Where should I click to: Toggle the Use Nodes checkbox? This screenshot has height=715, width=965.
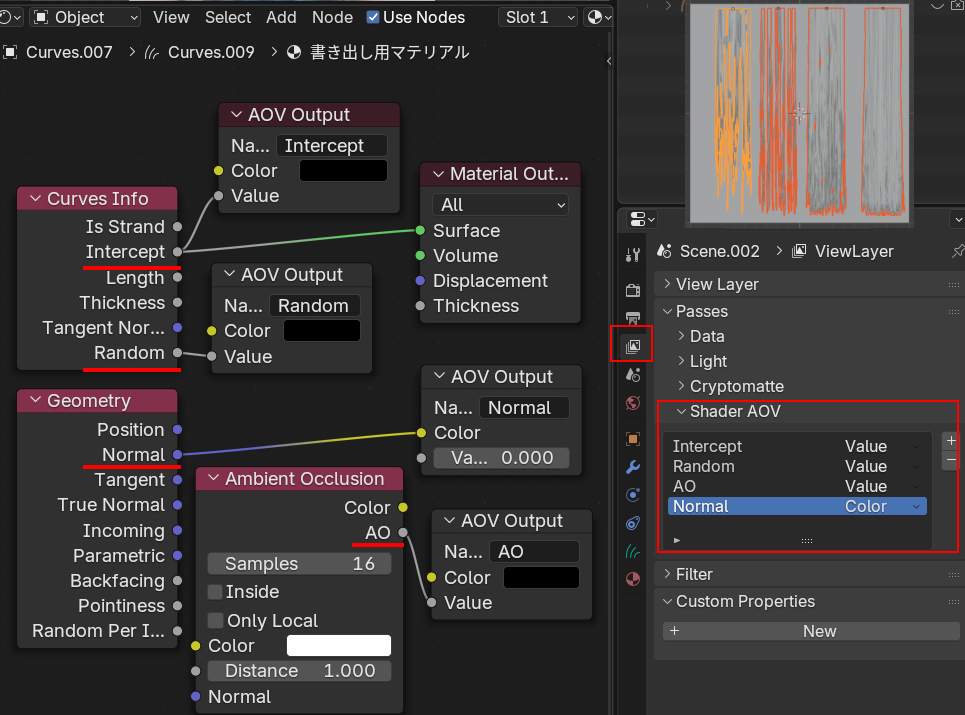pyautogui.click(x=373, y=17)
